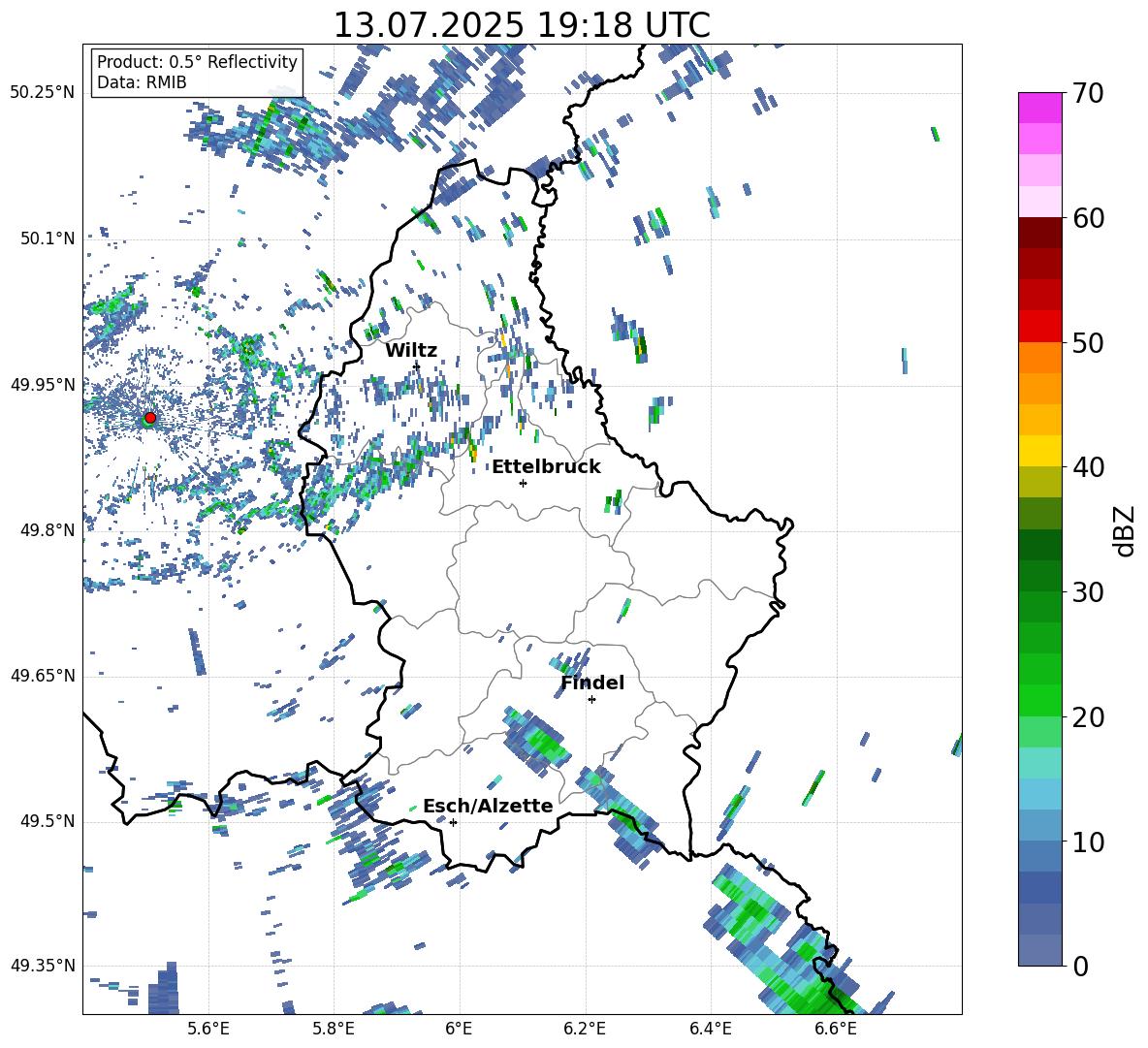
Task: Click the 6°E longitude label
Action: 459,1029
